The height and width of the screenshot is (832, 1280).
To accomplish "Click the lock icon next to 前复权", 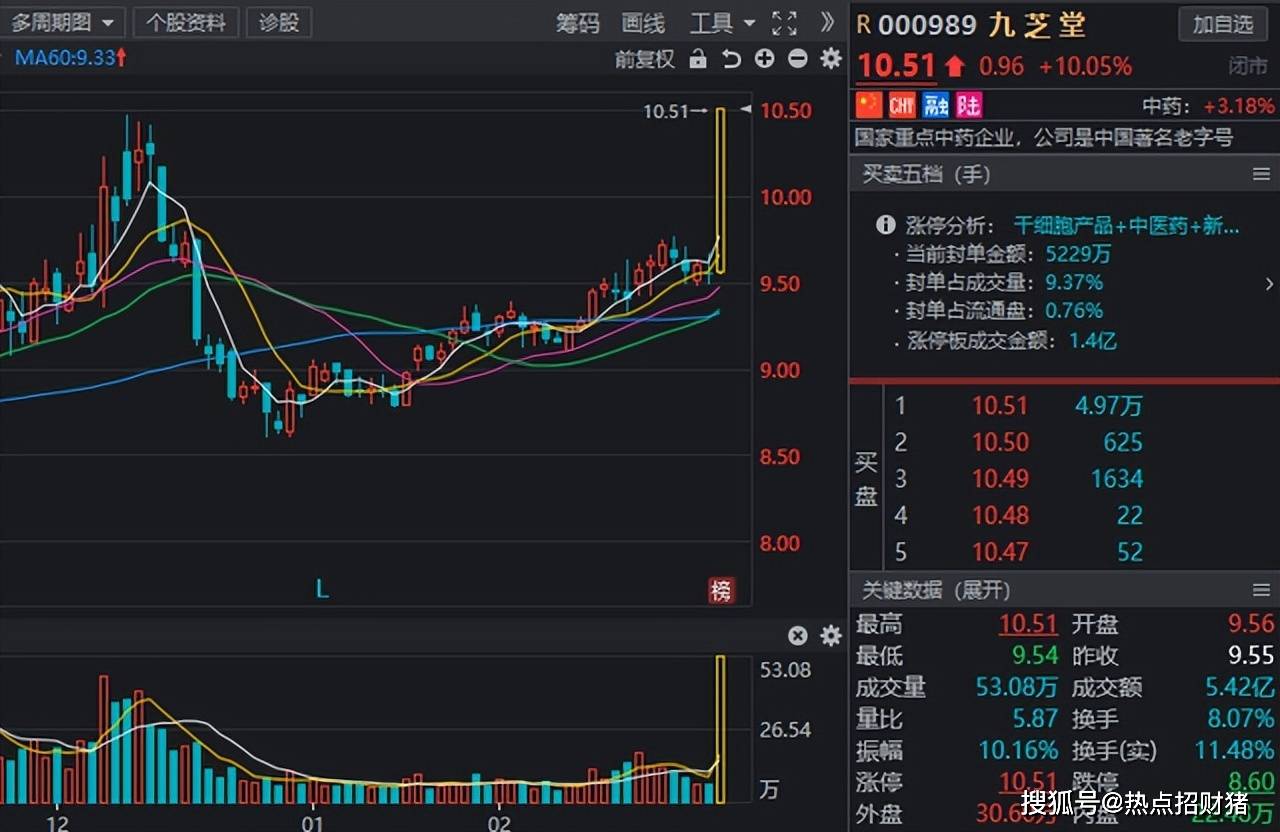I will point(699,59).
